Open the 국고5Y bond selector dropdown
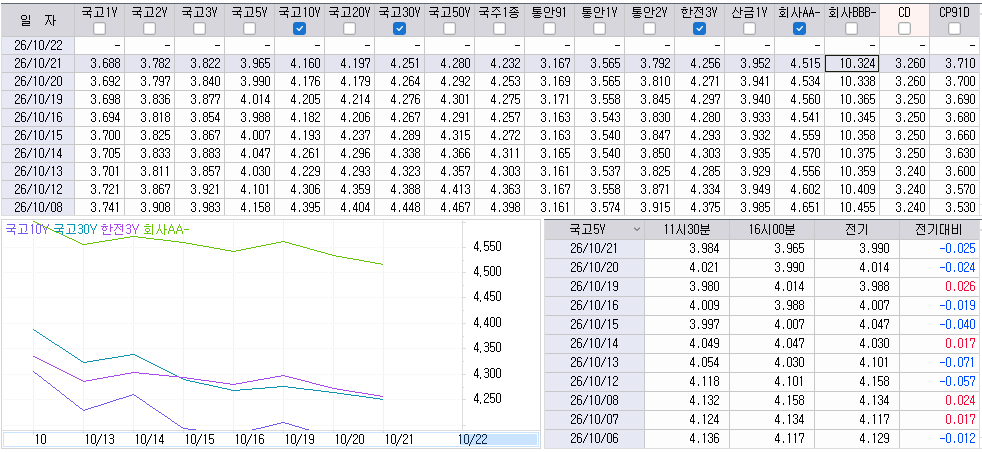 (637, 230)
